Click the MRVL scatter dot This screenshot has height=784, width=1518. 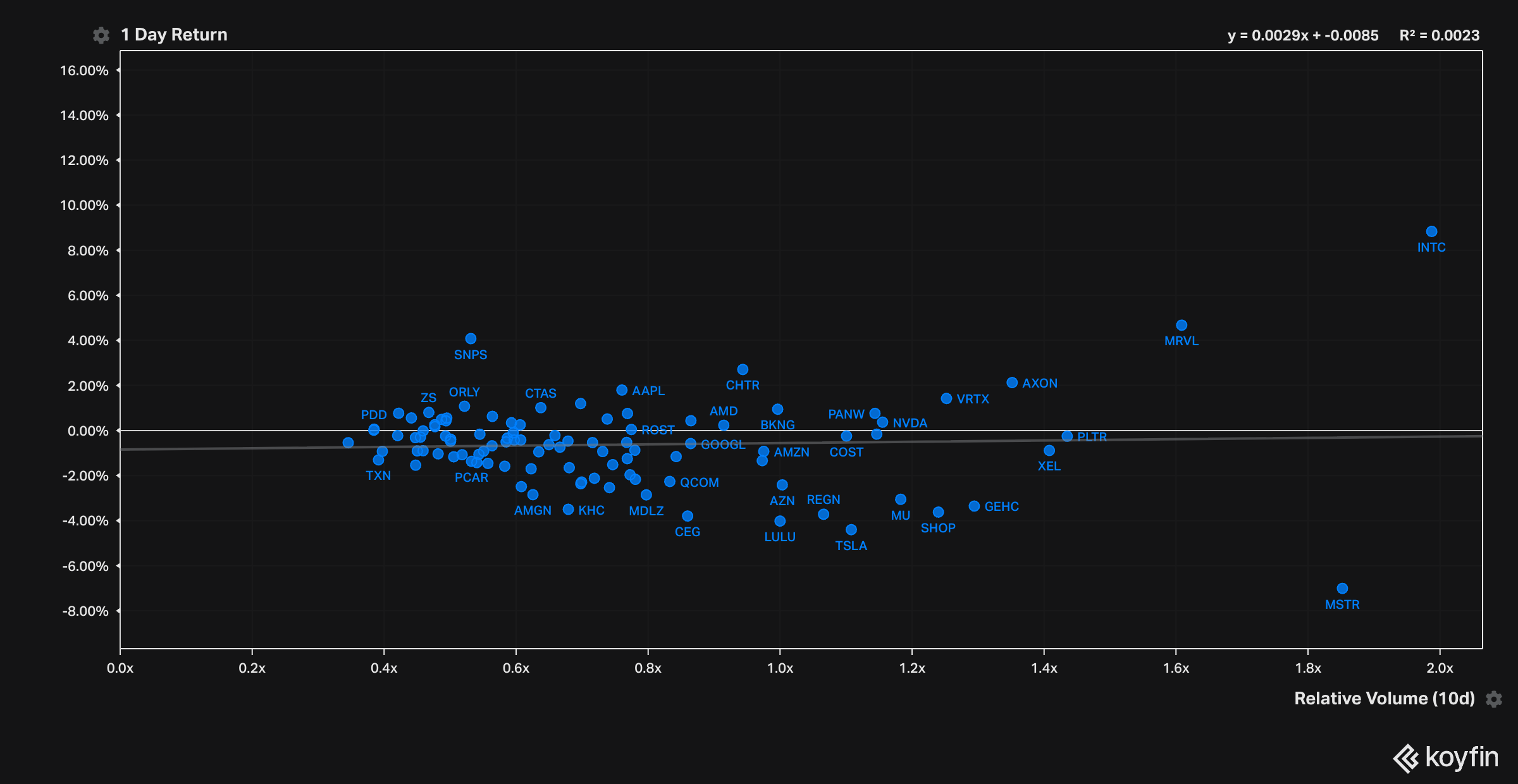pyautogui.click(x=1182, y=325)
